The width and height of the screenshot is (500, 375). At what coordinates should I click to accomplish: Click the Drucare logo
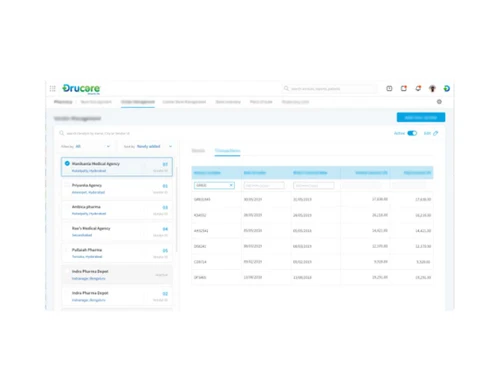pyautogui.click(x=81, y=89)
